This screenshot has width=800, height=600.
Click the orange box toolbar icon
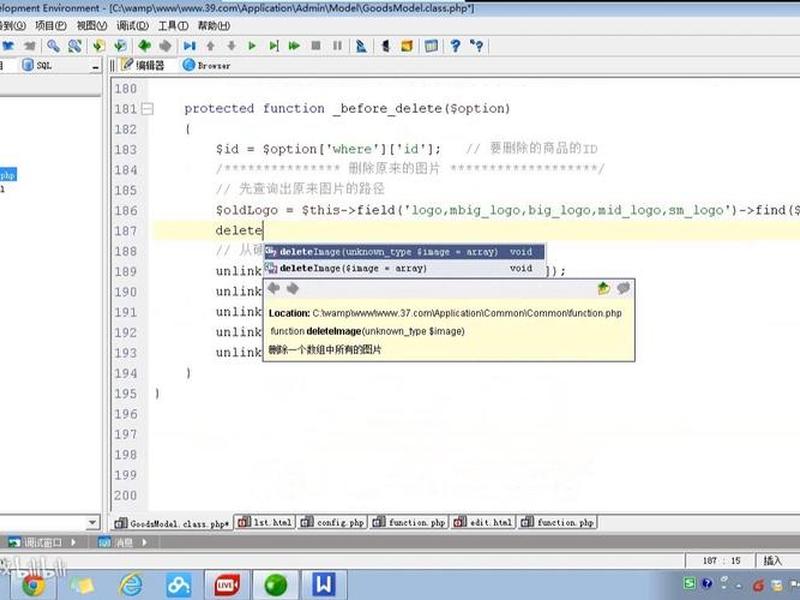tap(407, 46)
